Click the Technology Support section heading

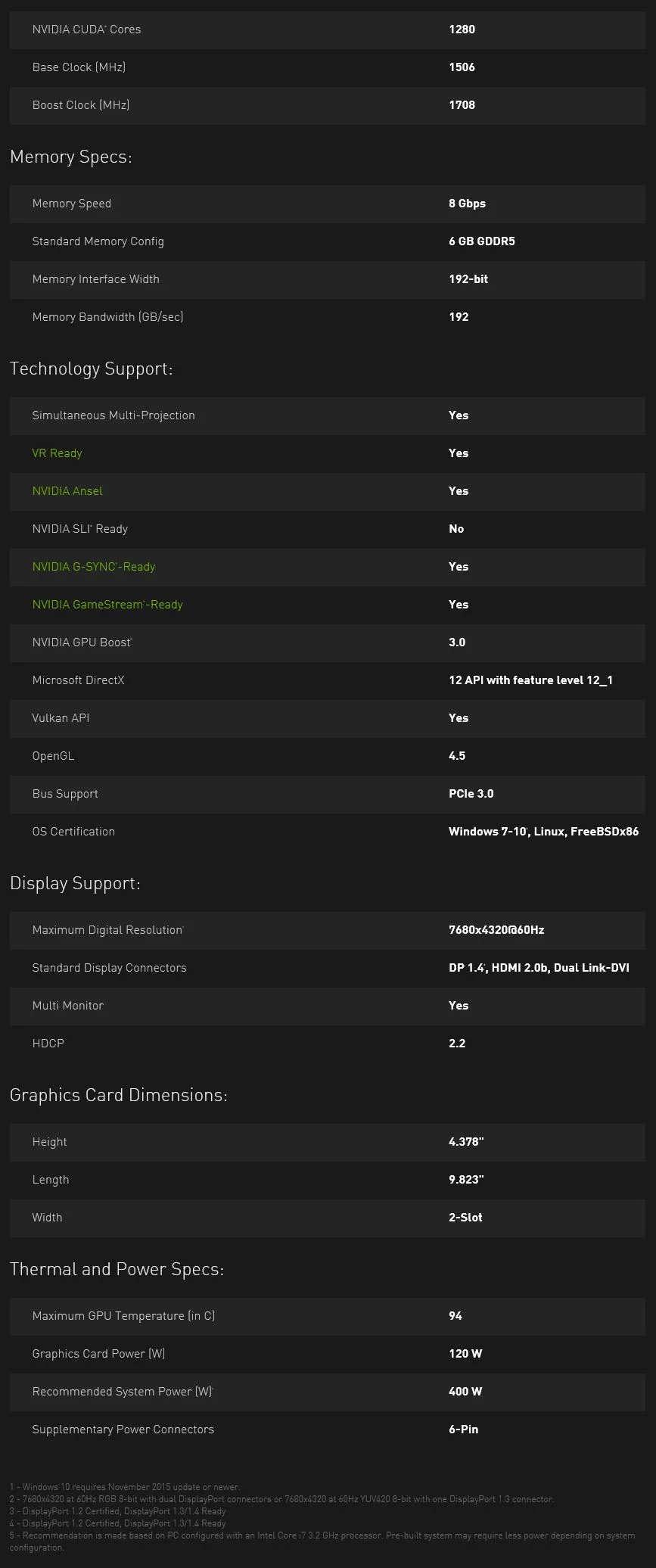pyautogui.click(x=92, y=369)
